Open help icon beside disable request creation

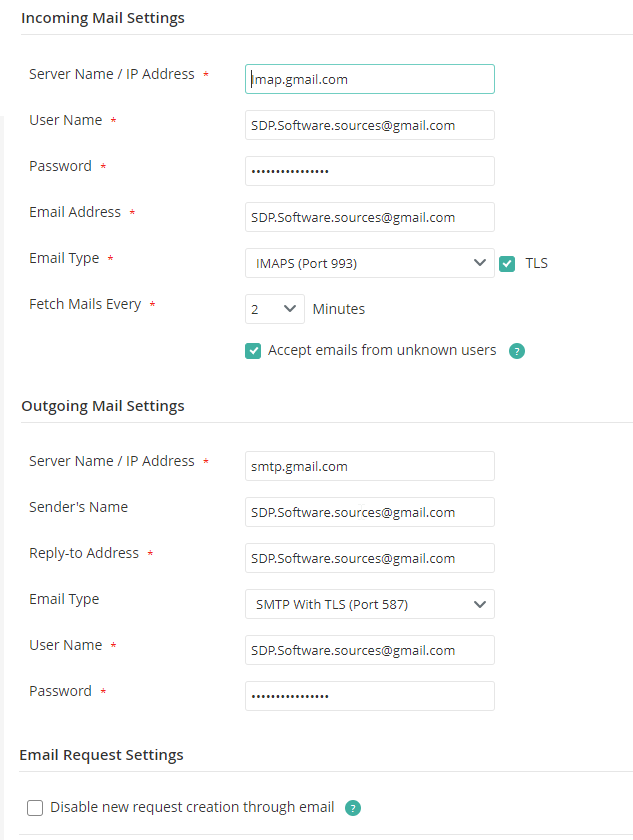[353, 808]
